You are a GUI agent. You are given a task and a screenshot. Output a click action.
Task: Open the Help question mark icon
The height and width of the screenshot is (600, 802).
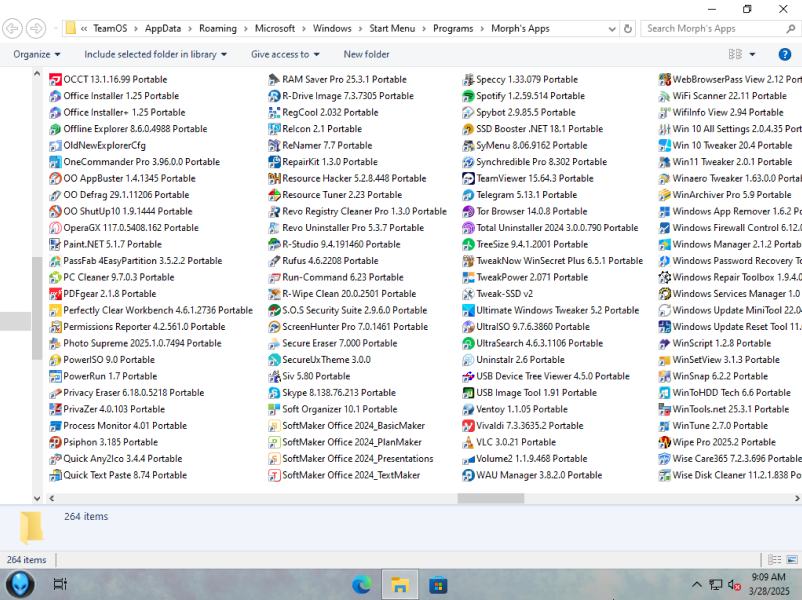coord(785,54)
